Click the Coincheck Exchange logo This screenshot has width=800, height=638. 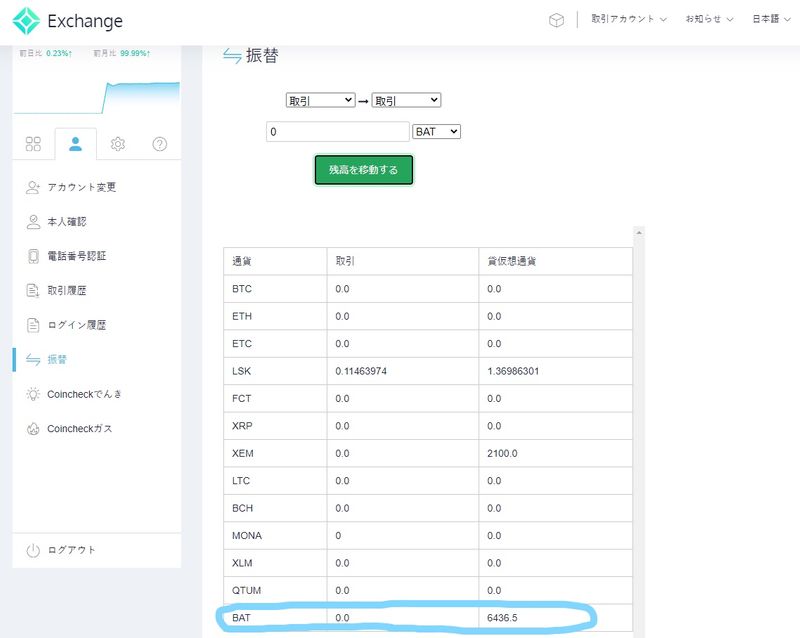(68, 20)
